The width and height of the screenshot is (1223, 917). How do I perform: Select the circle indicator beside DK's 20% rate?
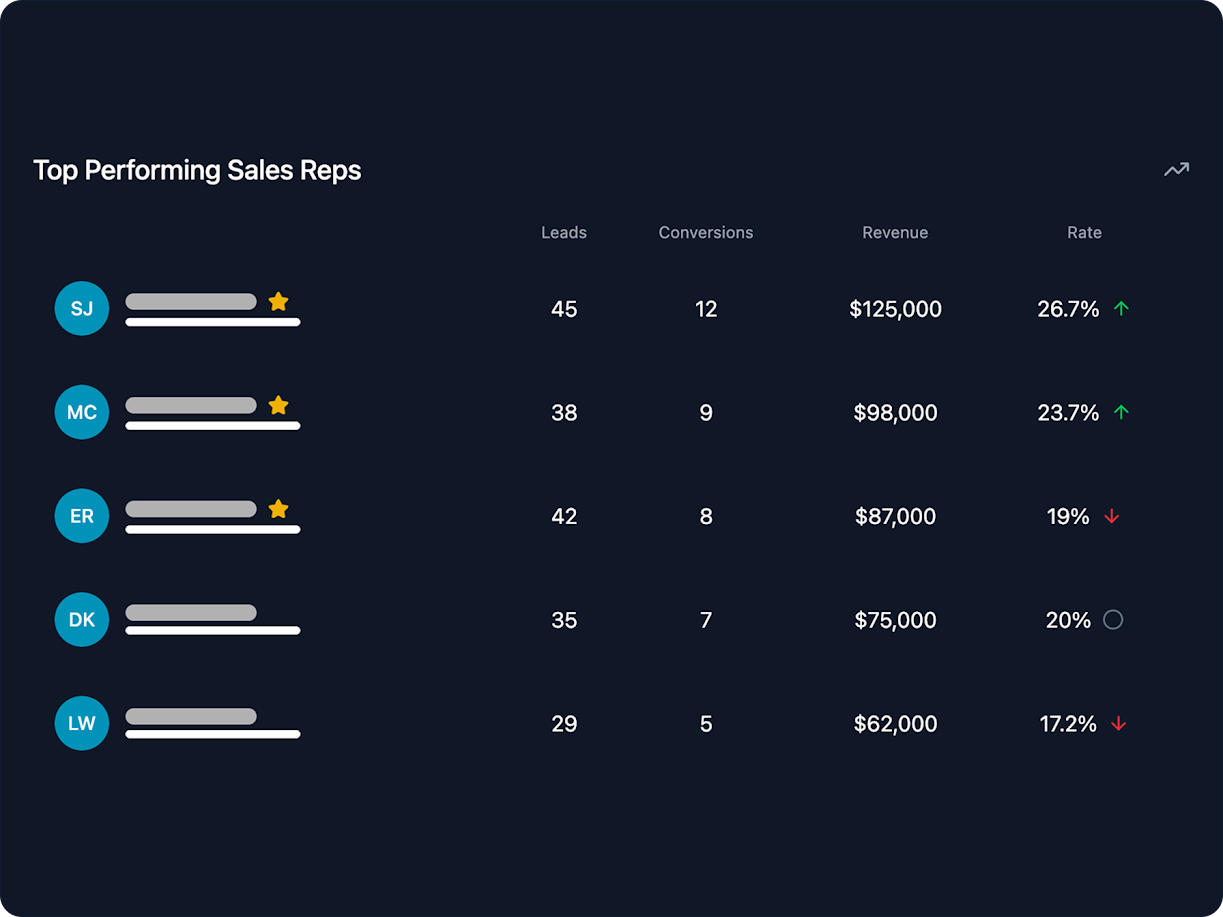[x=1113, y=619]
